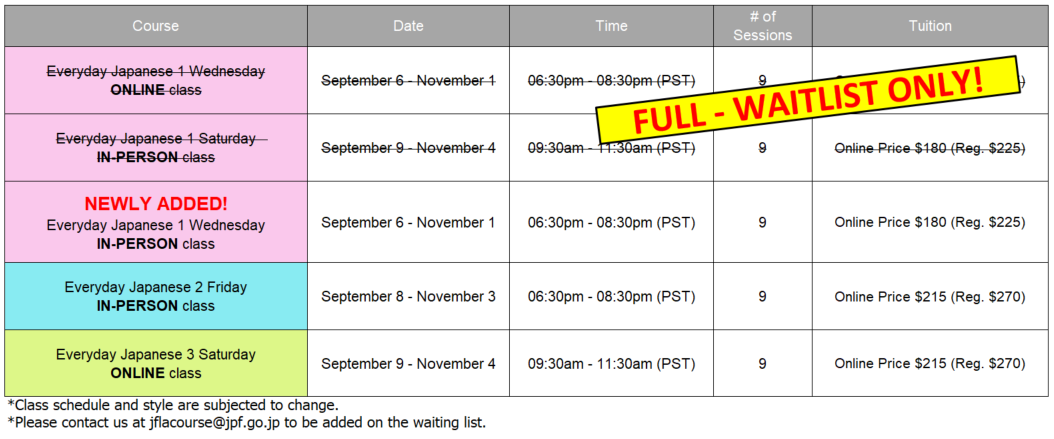Click the Course column header
Image resolution: width=1054 pixels, height=439 pixels.
156,26
